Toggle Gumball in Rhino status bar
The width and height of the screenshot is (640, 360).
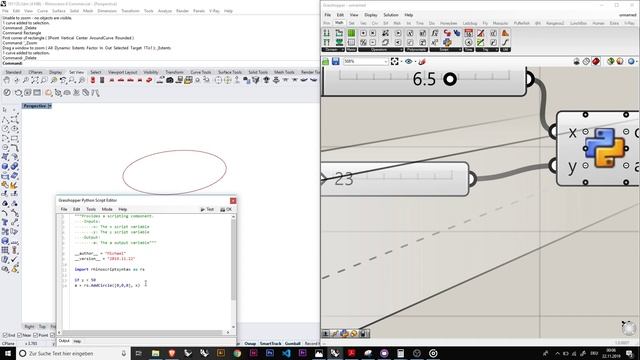point(293,343)
